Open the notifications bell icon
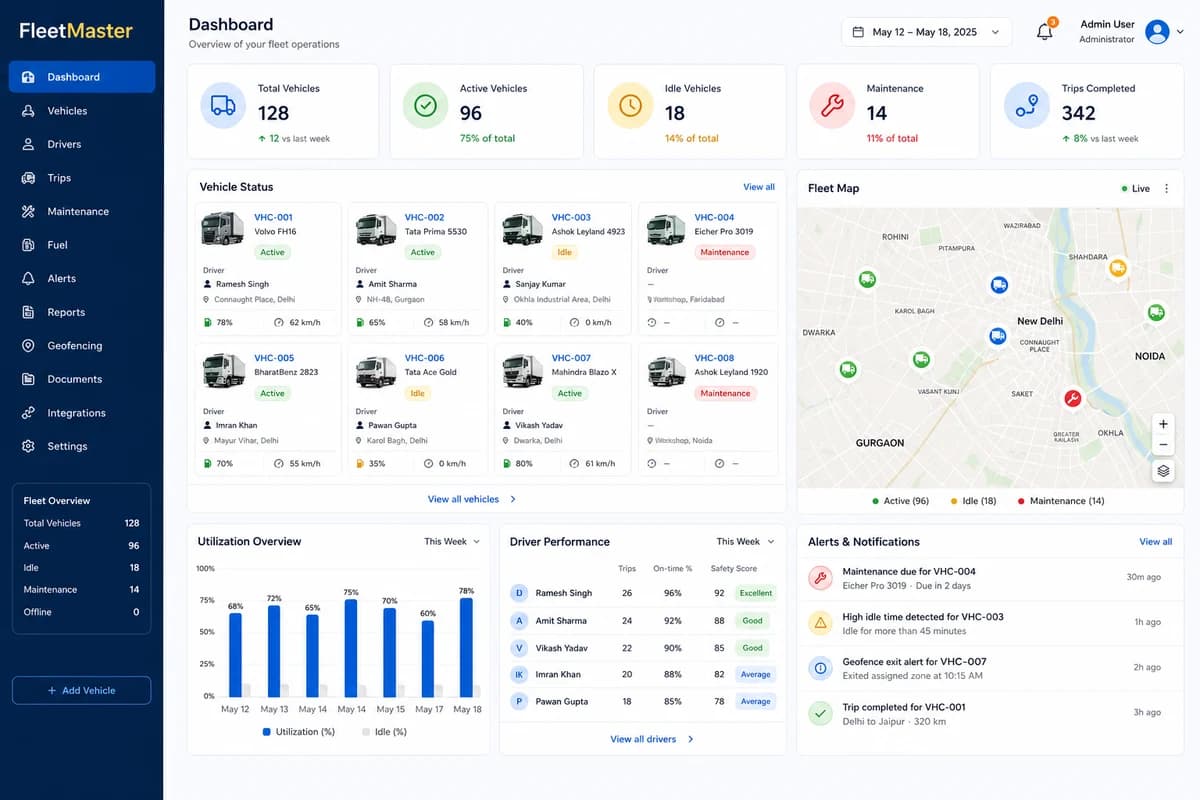 click(1045, 31)
